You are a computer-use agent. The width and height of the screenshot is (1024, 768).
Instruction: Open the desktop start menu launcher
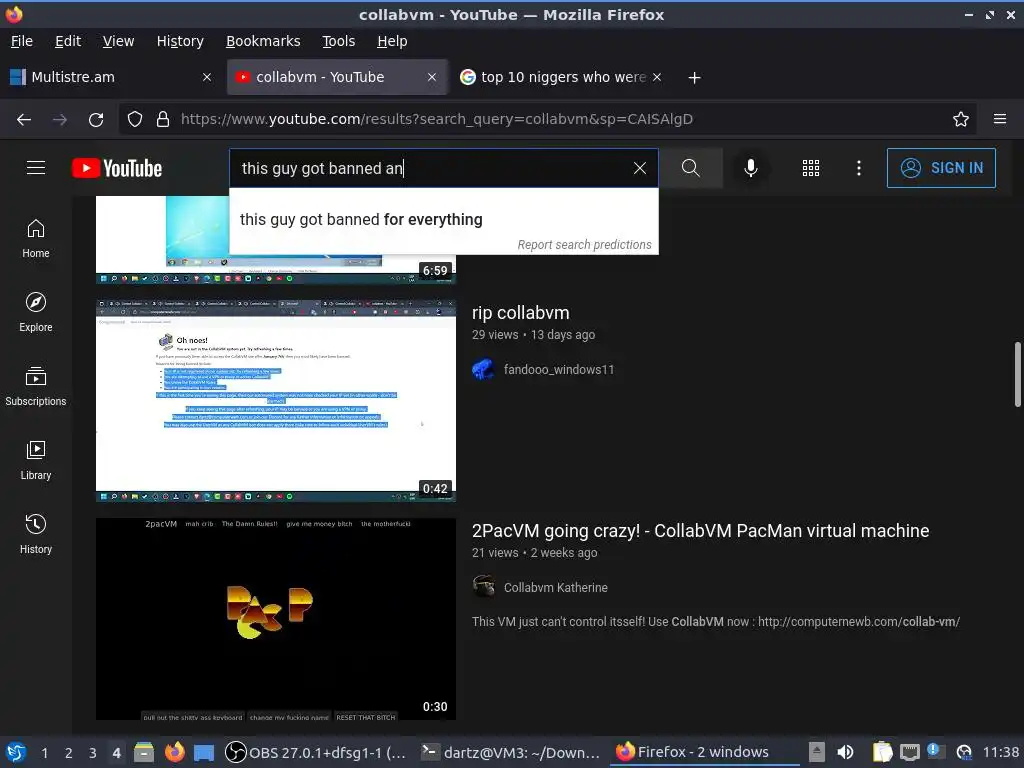pos(16,752)
